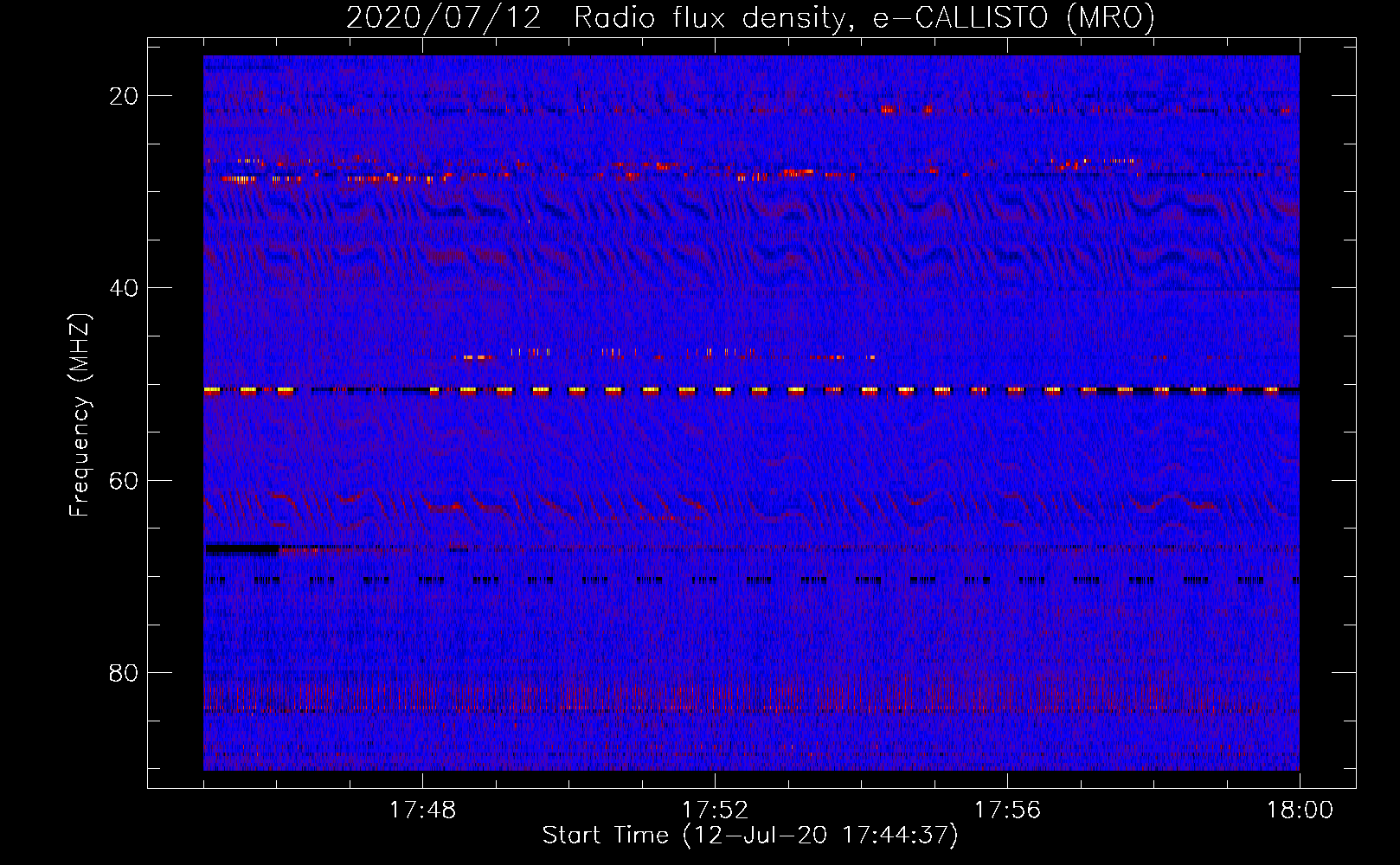Click the plot title '2020/07/12 Radio flux density'
The width and height of the screenshot is (1400, 865).
750,17
